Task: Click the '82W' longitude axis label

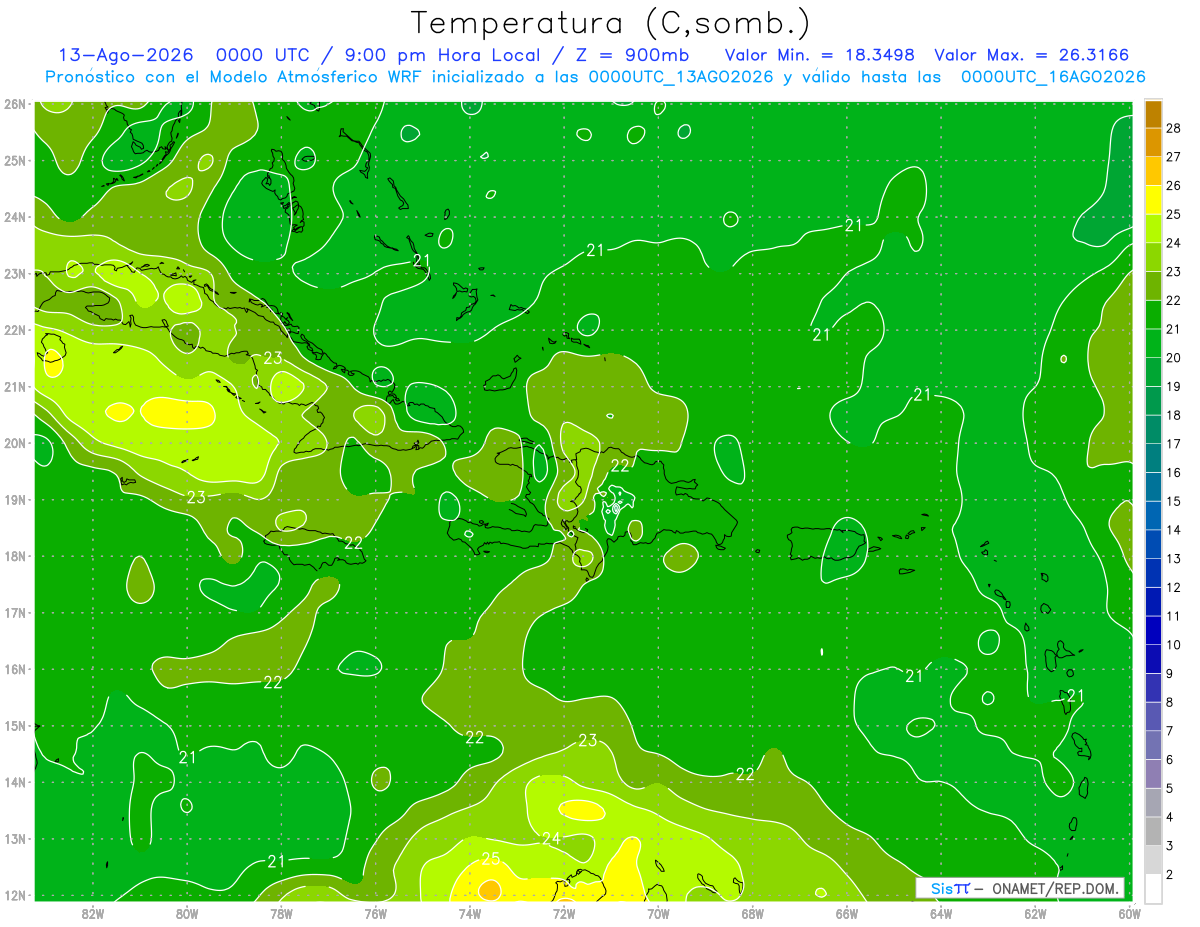Action: pos(93,912)
